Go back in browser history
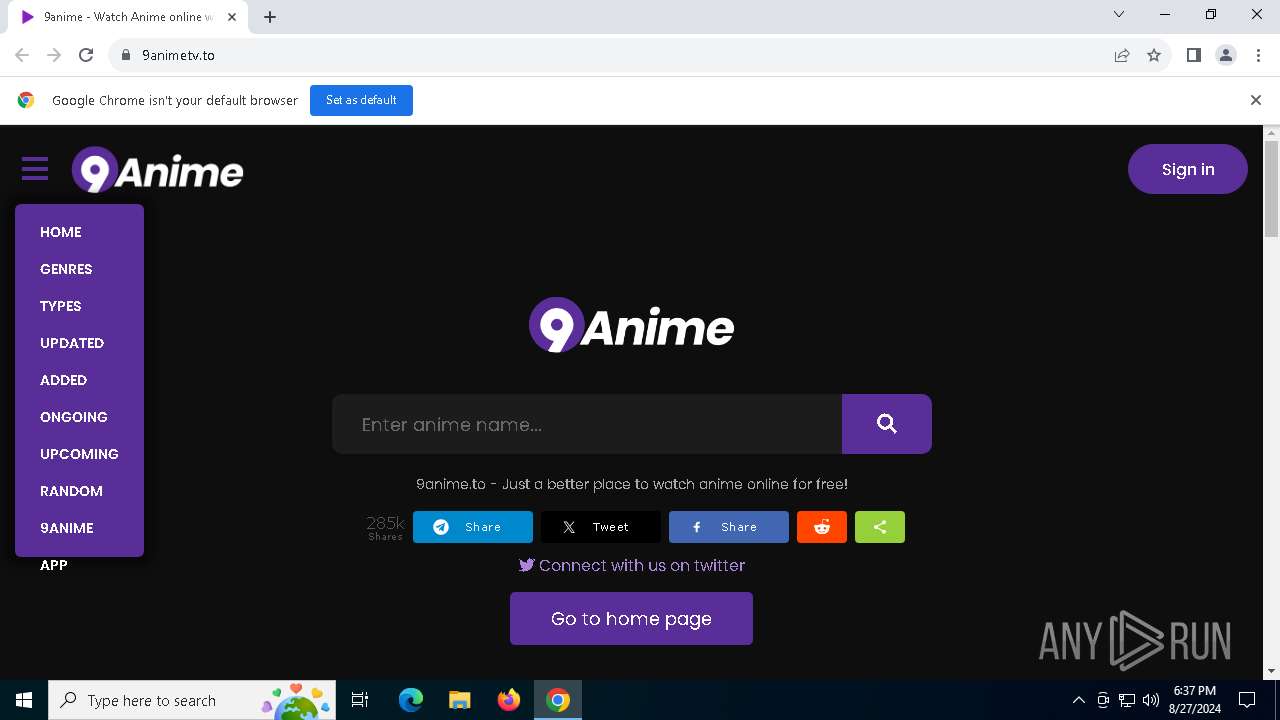Image resolution: width=1280 pixels, height=720 pixels. pos(22,55)
